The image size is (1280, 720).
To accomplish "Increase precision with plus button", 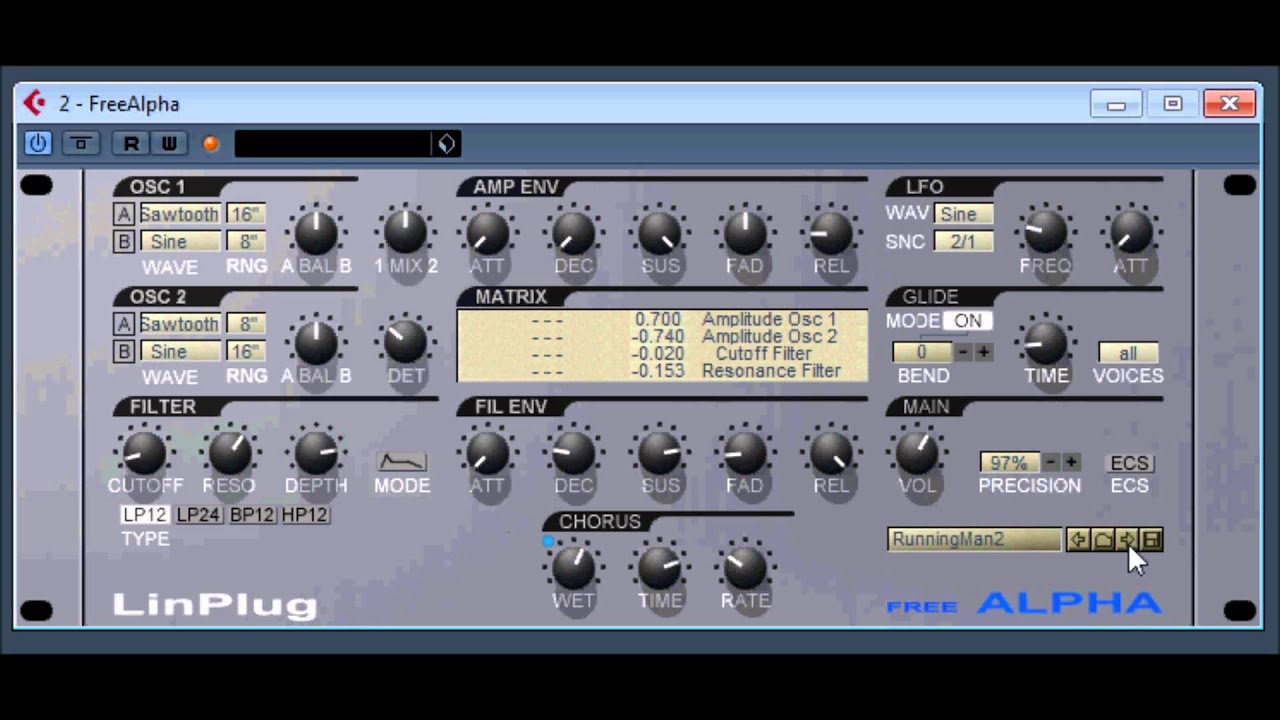I will (1071, 462).
